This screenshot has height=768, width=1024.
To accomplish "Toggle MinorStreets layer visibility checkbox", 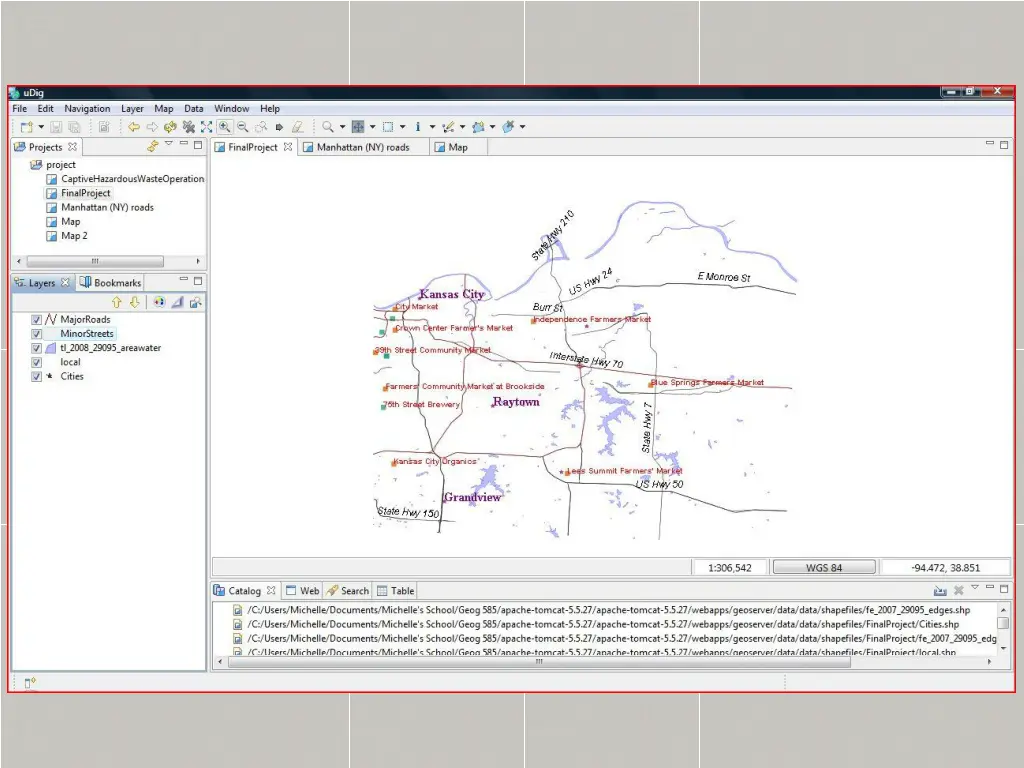I will click(x=37, y=334).
